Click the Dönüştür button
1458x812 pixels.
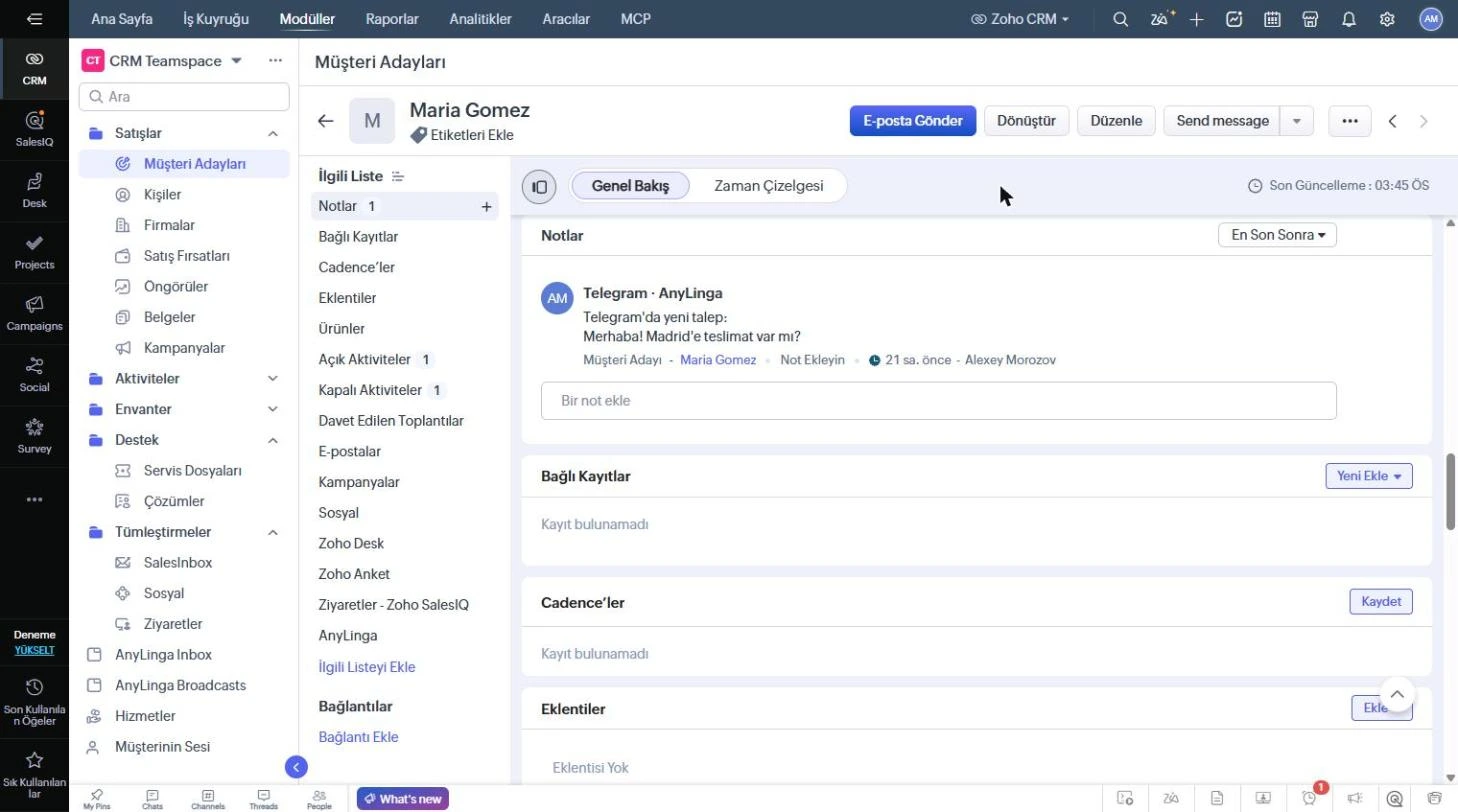pos(1027,121)
